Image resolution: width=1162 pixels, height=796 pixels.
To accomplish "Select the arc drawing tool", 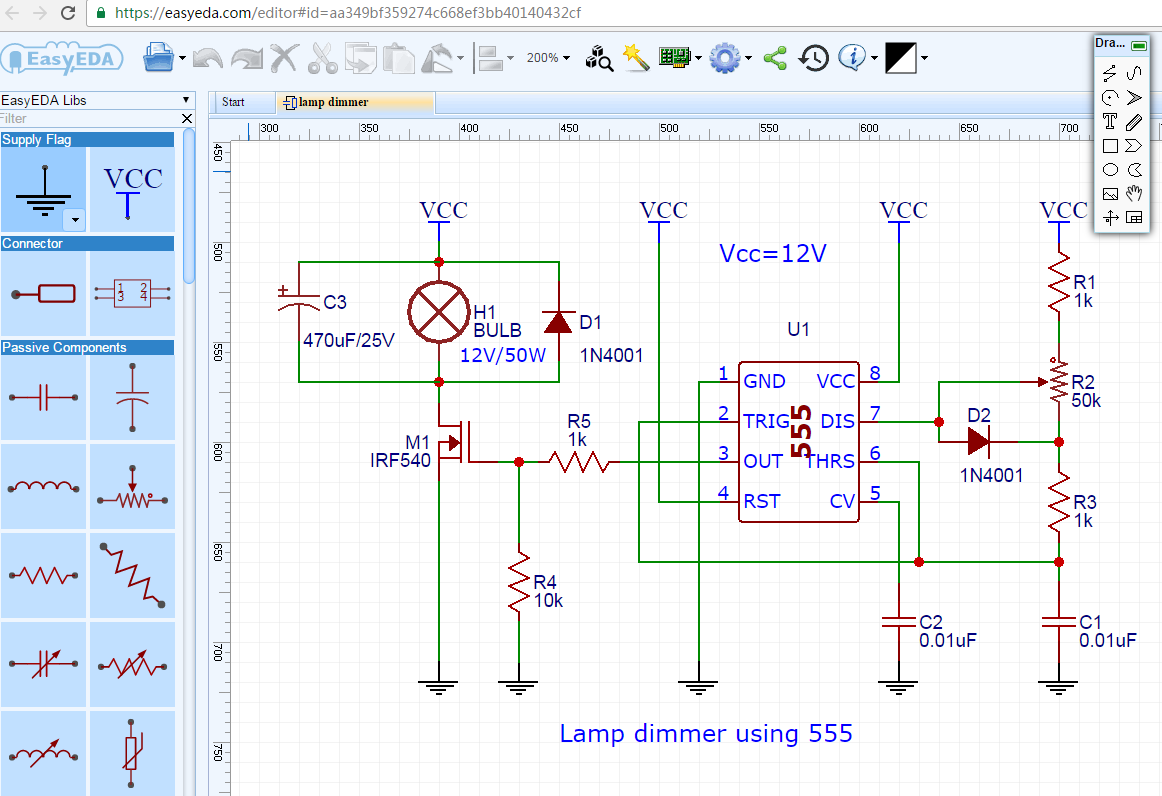I will [x=1109, y=97].
